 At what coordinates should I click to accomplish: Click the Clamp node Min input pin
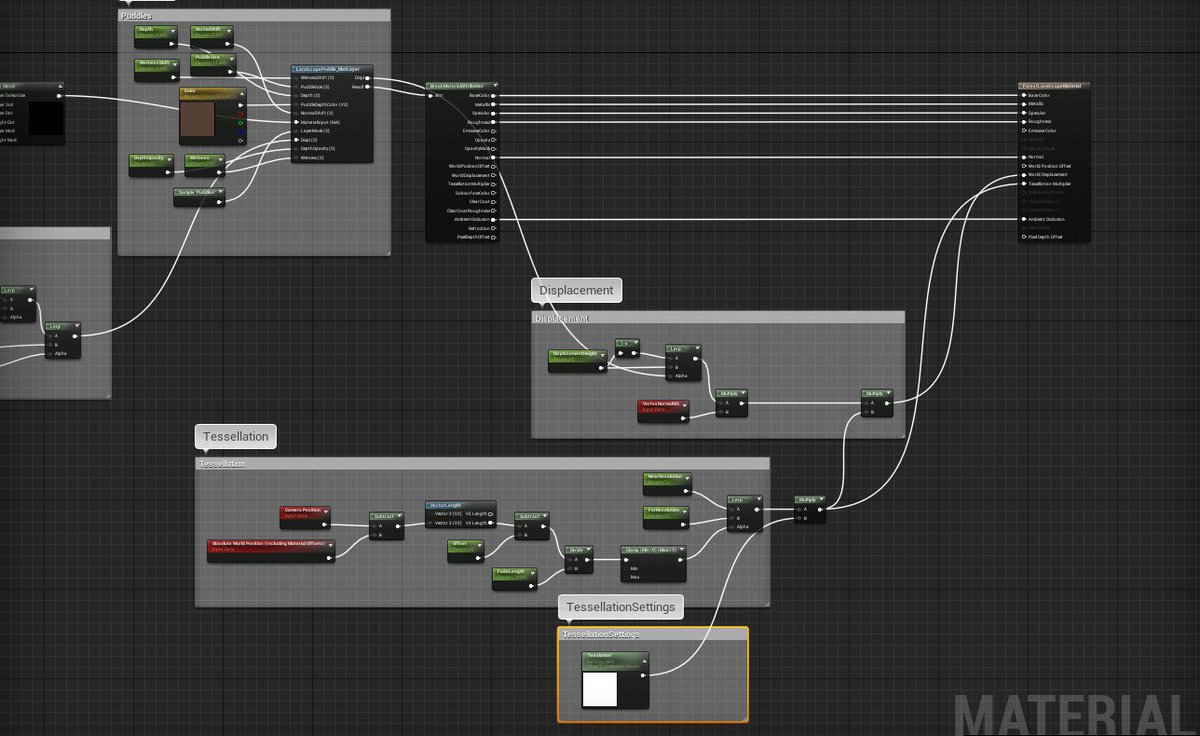625,569
